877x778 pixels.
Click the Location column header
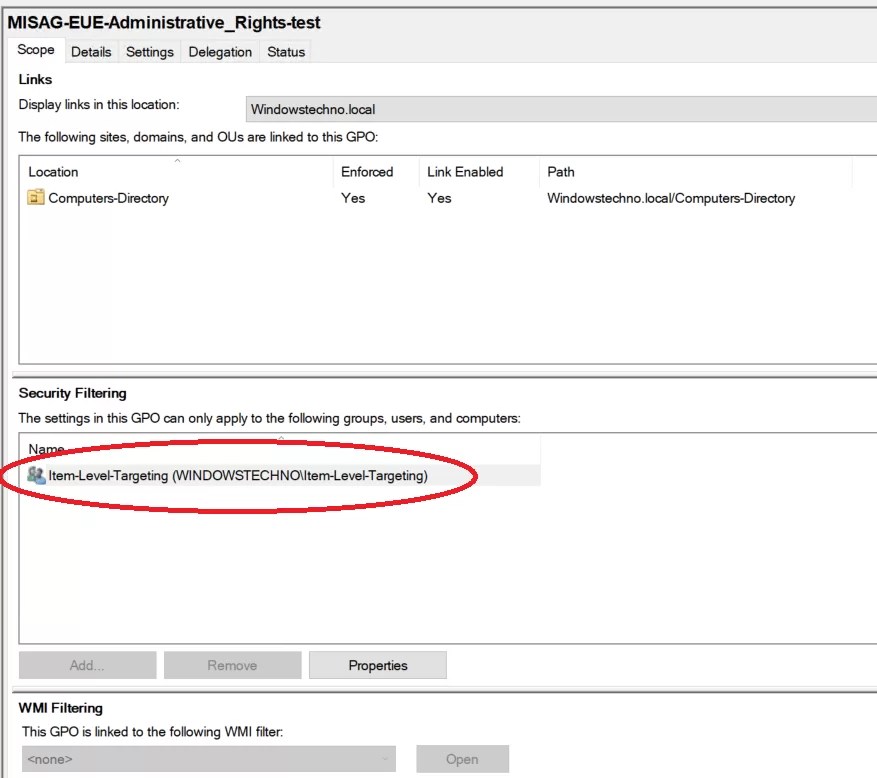tap(52, 171)
